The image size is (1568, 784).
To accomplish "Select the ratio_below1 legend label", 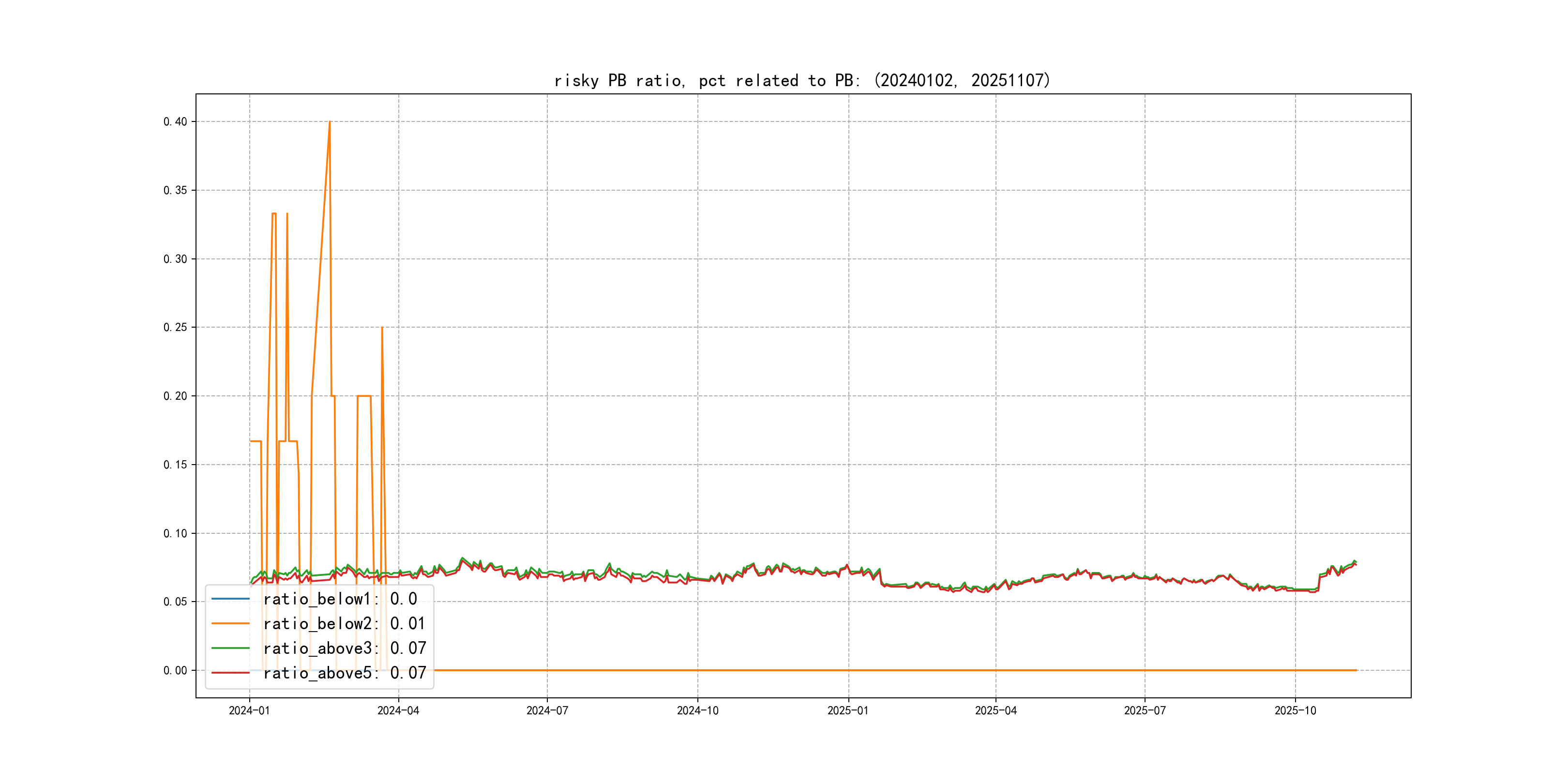I will point(340,599).
